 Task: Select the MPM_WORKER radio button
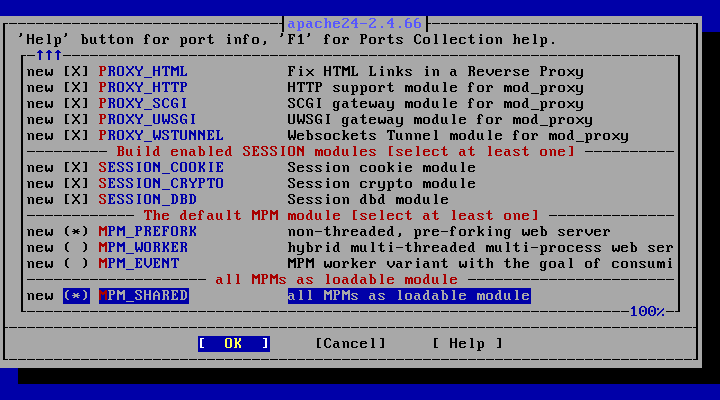76,248
